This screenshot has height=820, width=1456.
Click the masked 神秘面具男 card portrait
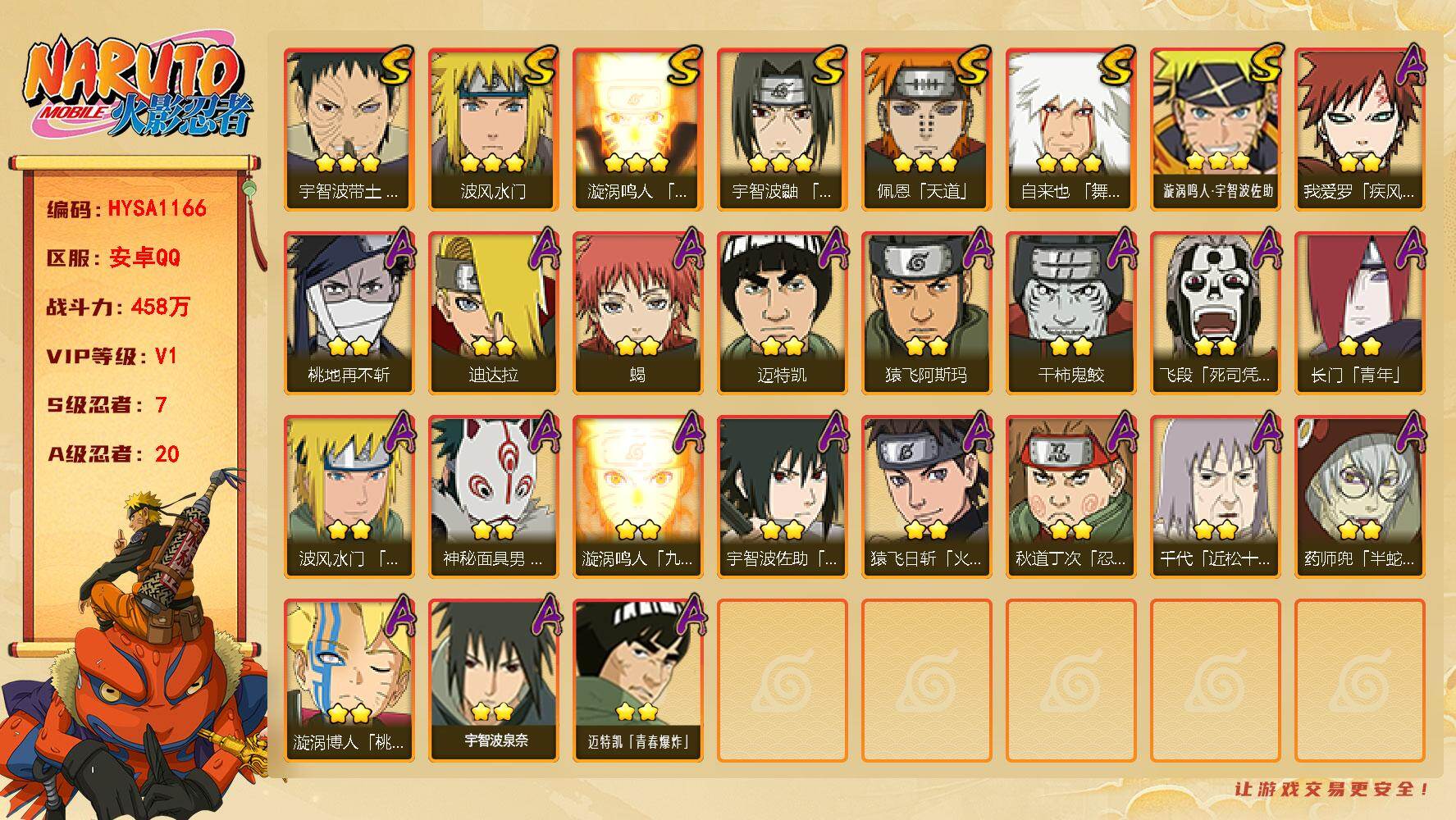point(494,480)
